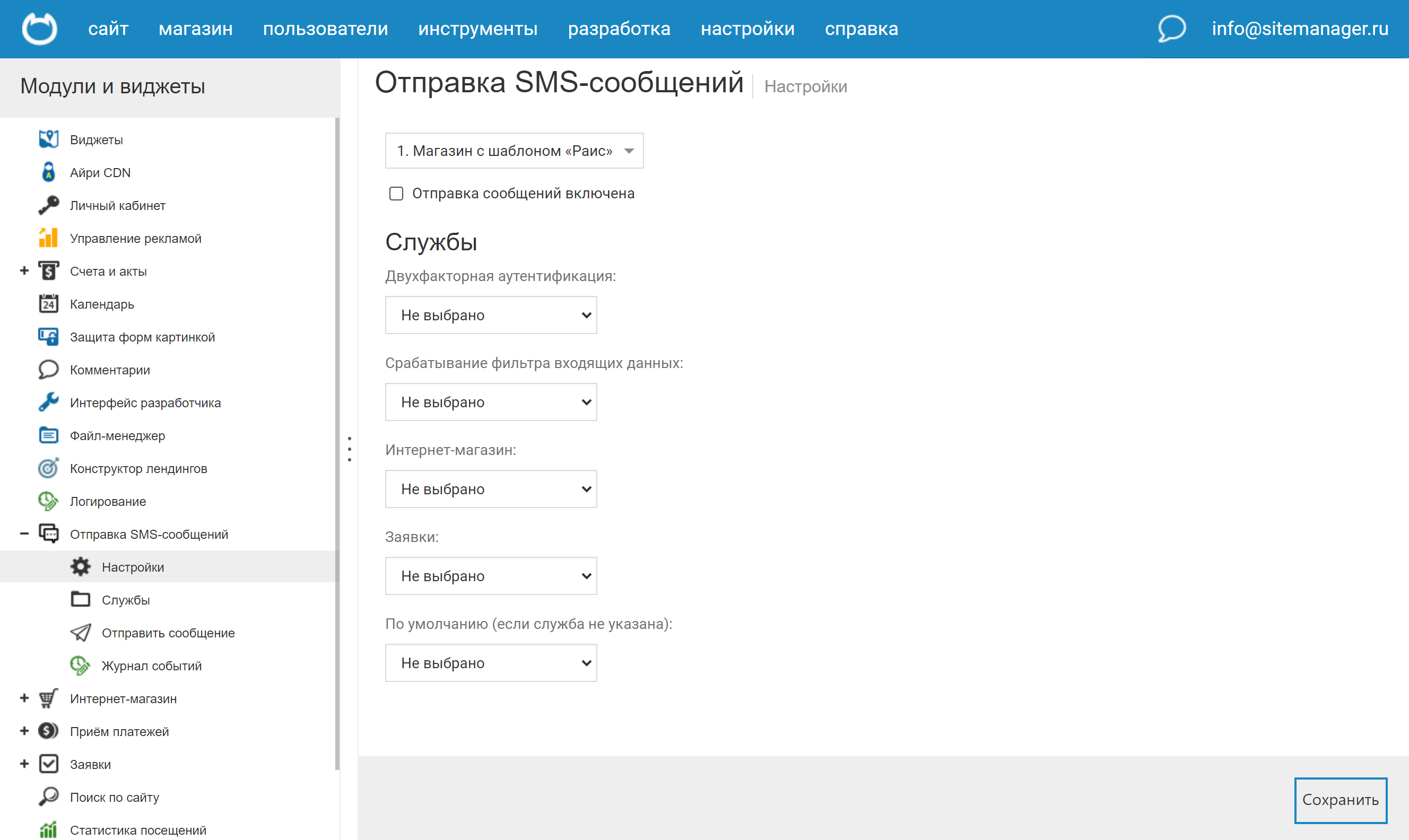This screenshot has width=1409, height=840.
Task: Open the разработка menu
Action: pyautogui.click(x=619, y=28)
